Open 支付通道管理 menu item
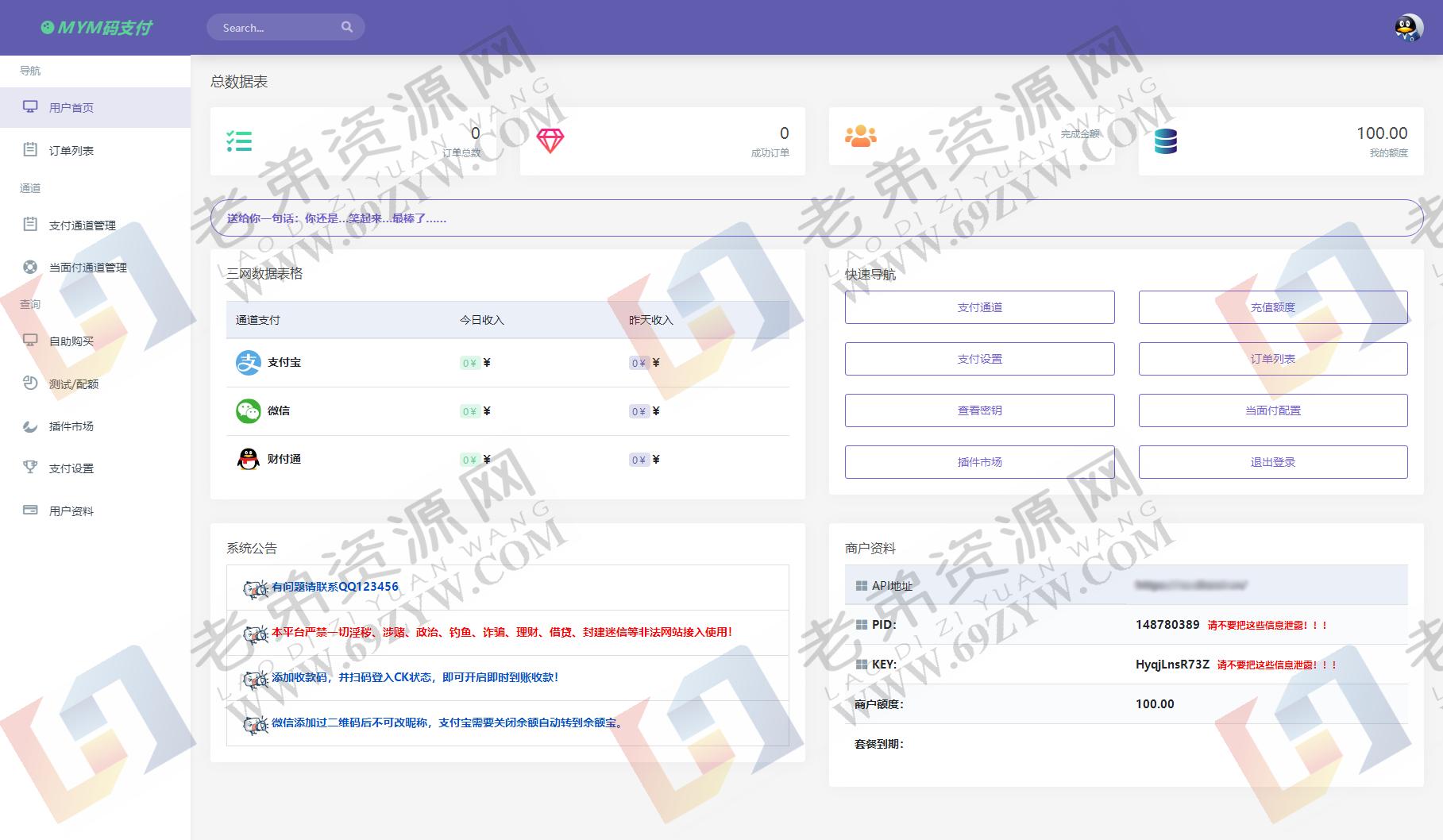This screenshot has height=840, width=1443. pyautogui.click(x=95, y=225)
